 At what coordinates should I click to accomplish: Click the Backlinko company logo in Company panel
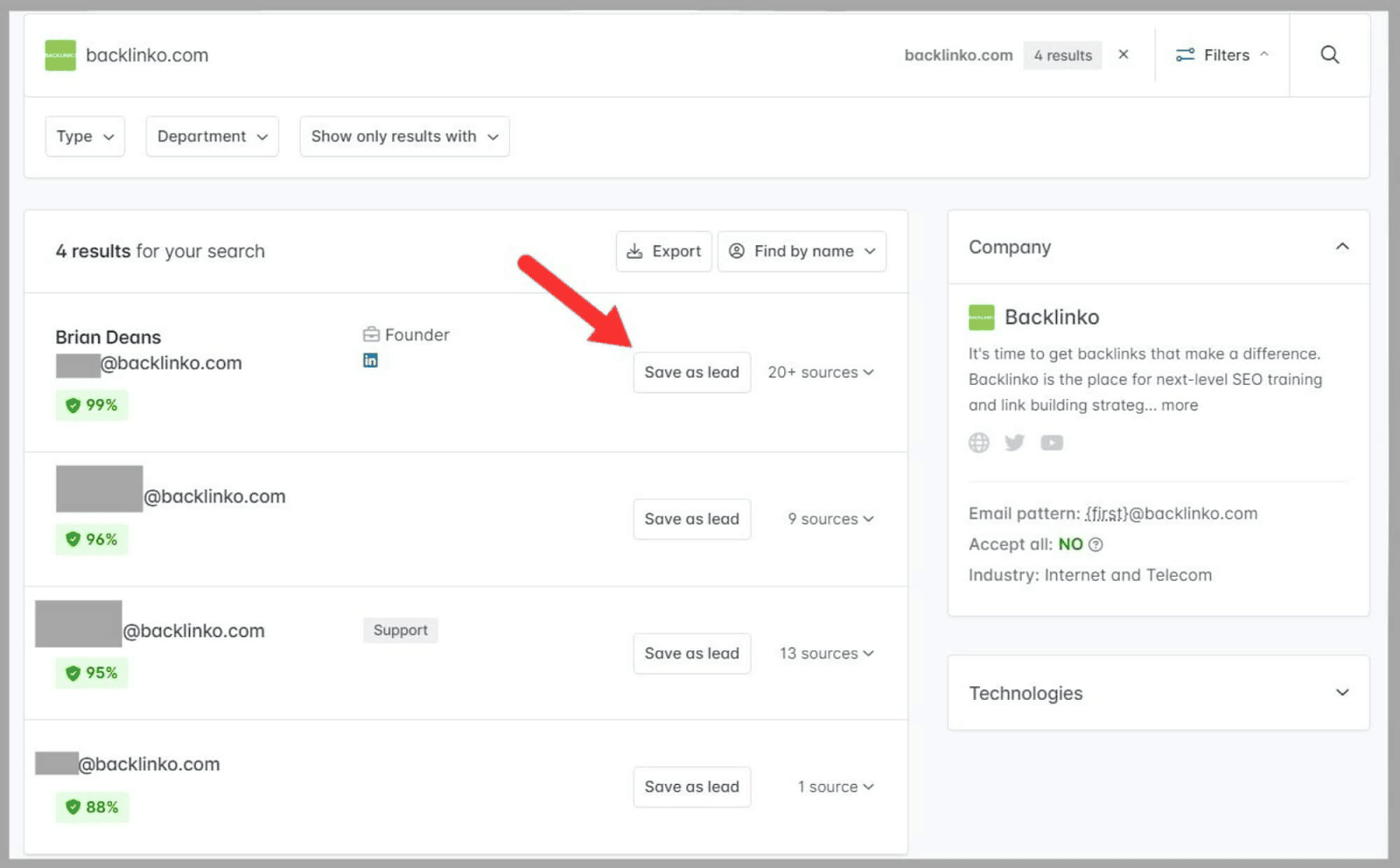coord(981,317)
